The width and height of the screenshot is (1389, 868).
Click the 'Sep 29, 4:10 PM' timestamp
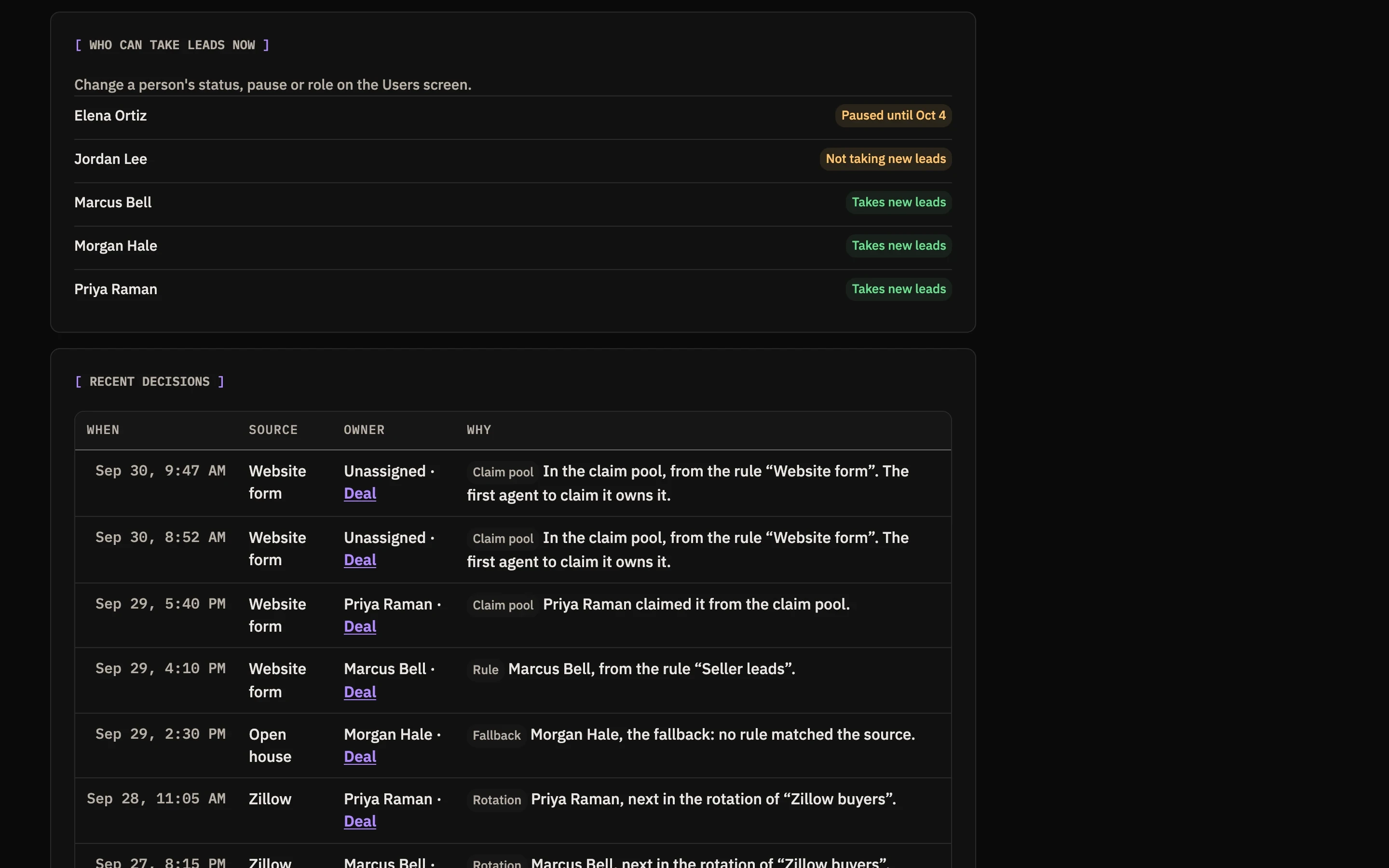(x=160, y=669)
